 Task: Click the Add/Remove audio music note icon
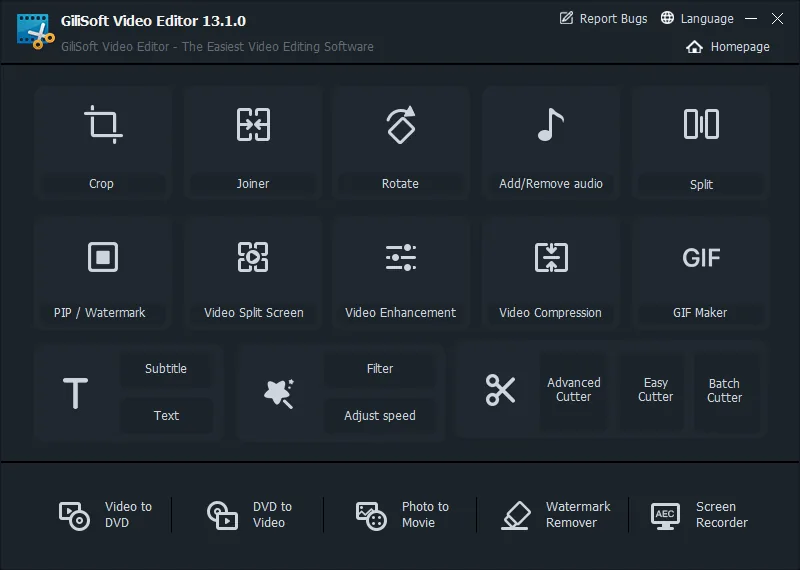pyautogui.click(x=551, y=125)
